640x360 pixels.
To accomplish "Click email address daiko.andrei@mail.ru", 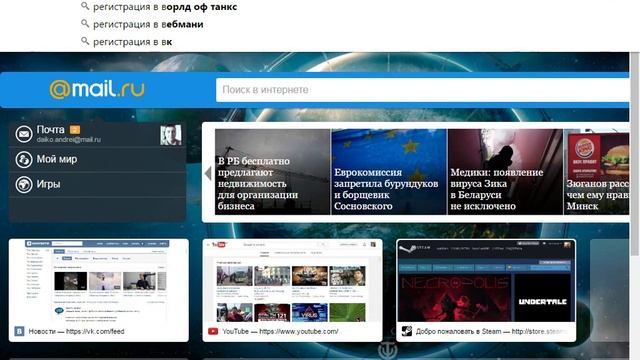I will click(x=69, y=140).
